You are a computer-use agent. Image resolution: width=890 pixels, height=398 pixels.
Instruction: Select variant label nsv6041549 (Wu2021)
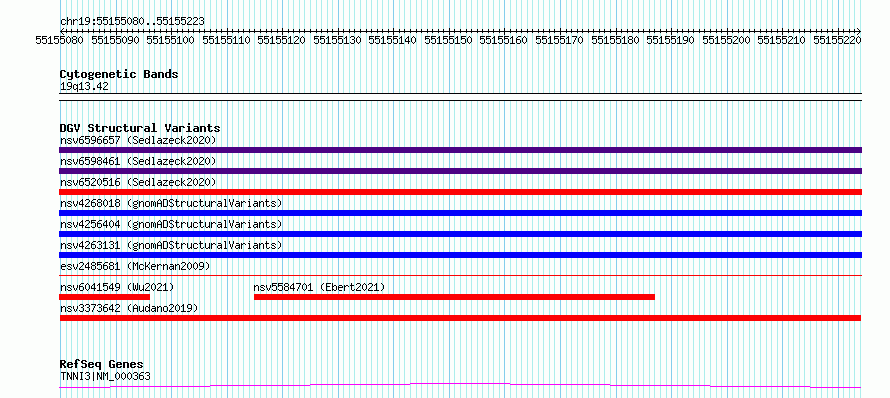tap(117, 287)
